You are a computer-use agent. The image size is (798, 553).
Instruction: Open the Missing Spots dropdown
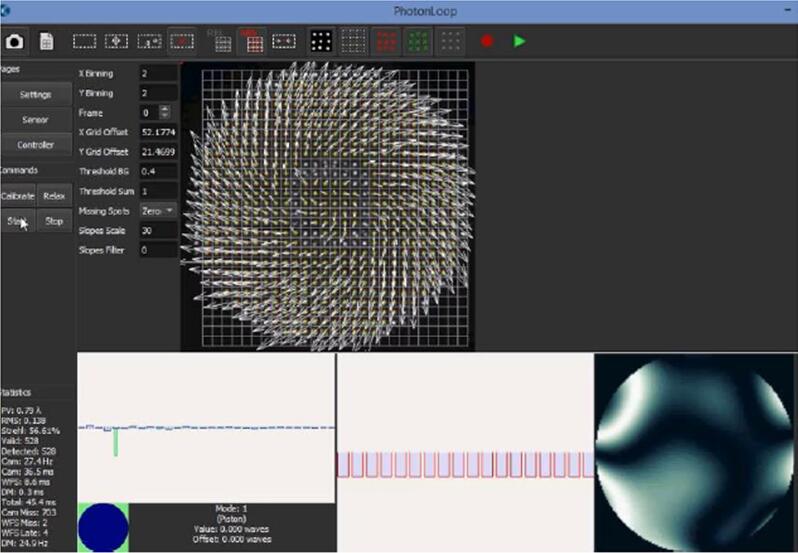(x=158, y=211)
